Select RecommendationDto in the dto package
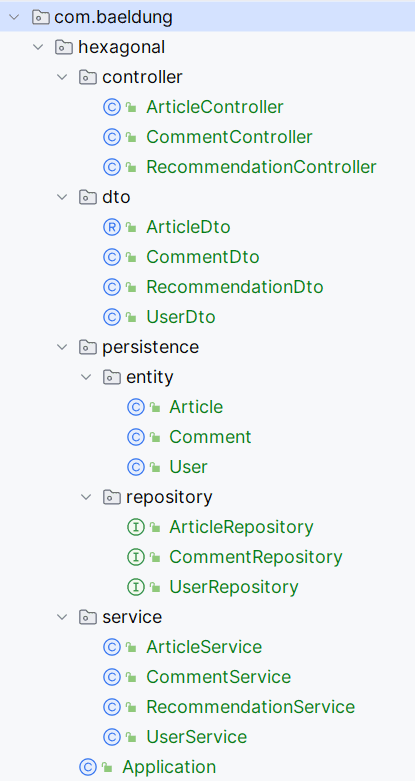Viewport: 415px width, 781px height. pos(235,287)
